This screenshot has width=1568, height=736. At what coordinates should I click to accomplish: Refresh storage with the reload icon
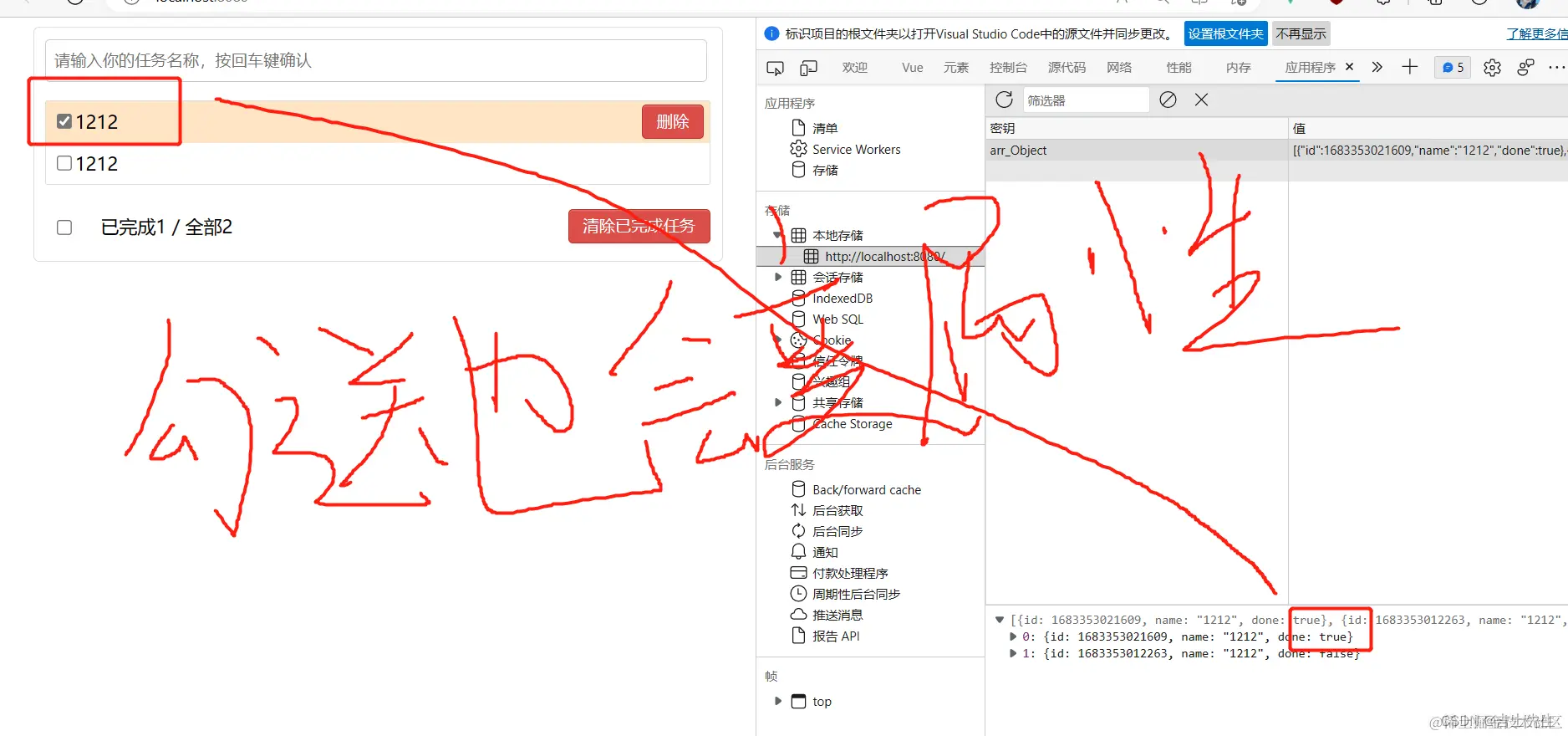(x=1005, y=100)
